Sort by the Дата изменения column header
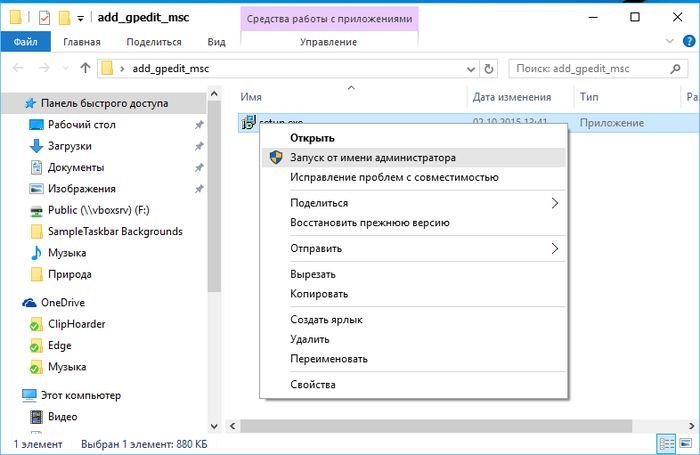Image resolution: width=700 pixels, height=455 pixels. tap(511, 97)
